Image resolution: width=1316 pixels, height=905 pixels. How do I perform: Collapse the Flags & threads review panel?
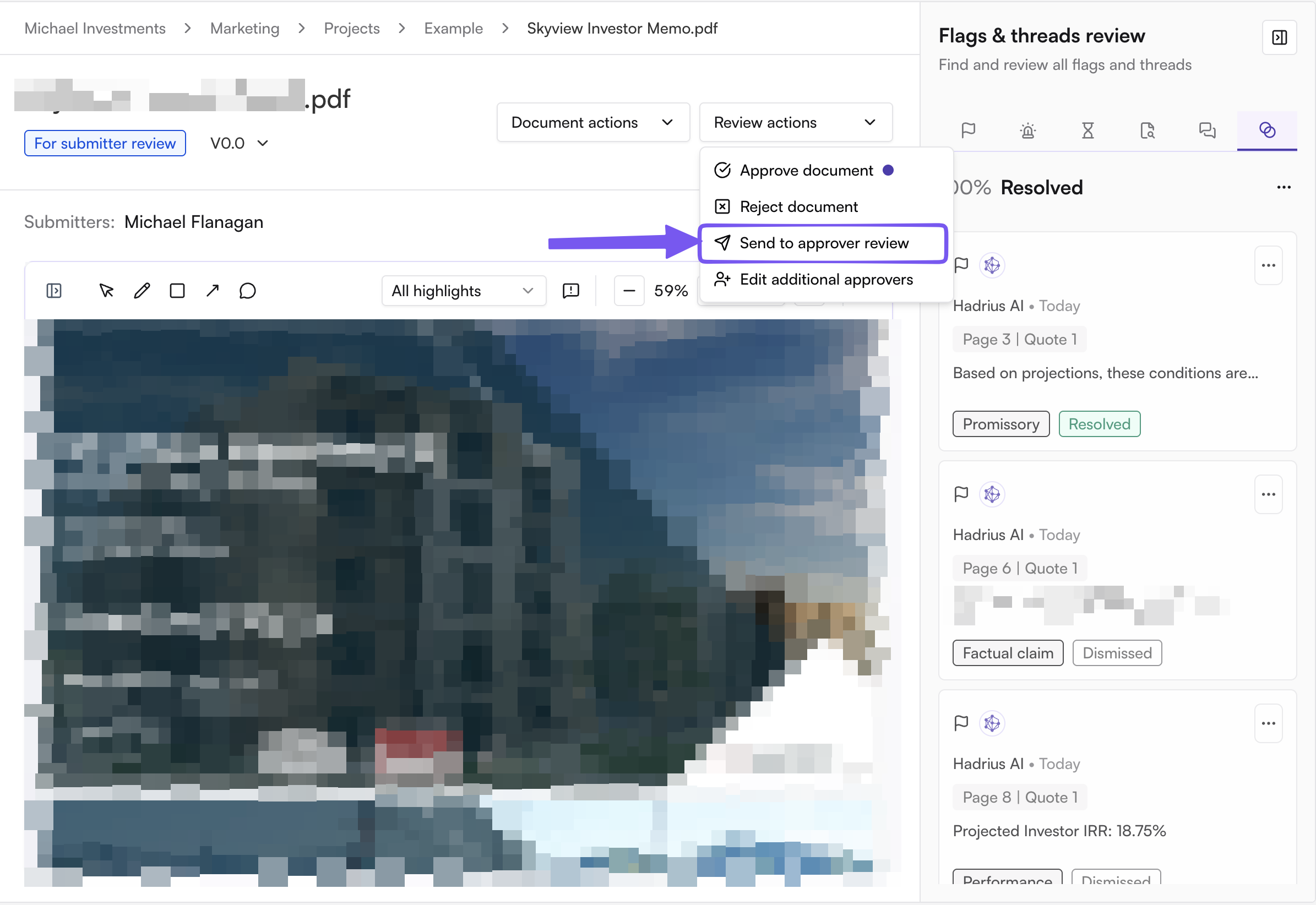[x=1279, y=37]
